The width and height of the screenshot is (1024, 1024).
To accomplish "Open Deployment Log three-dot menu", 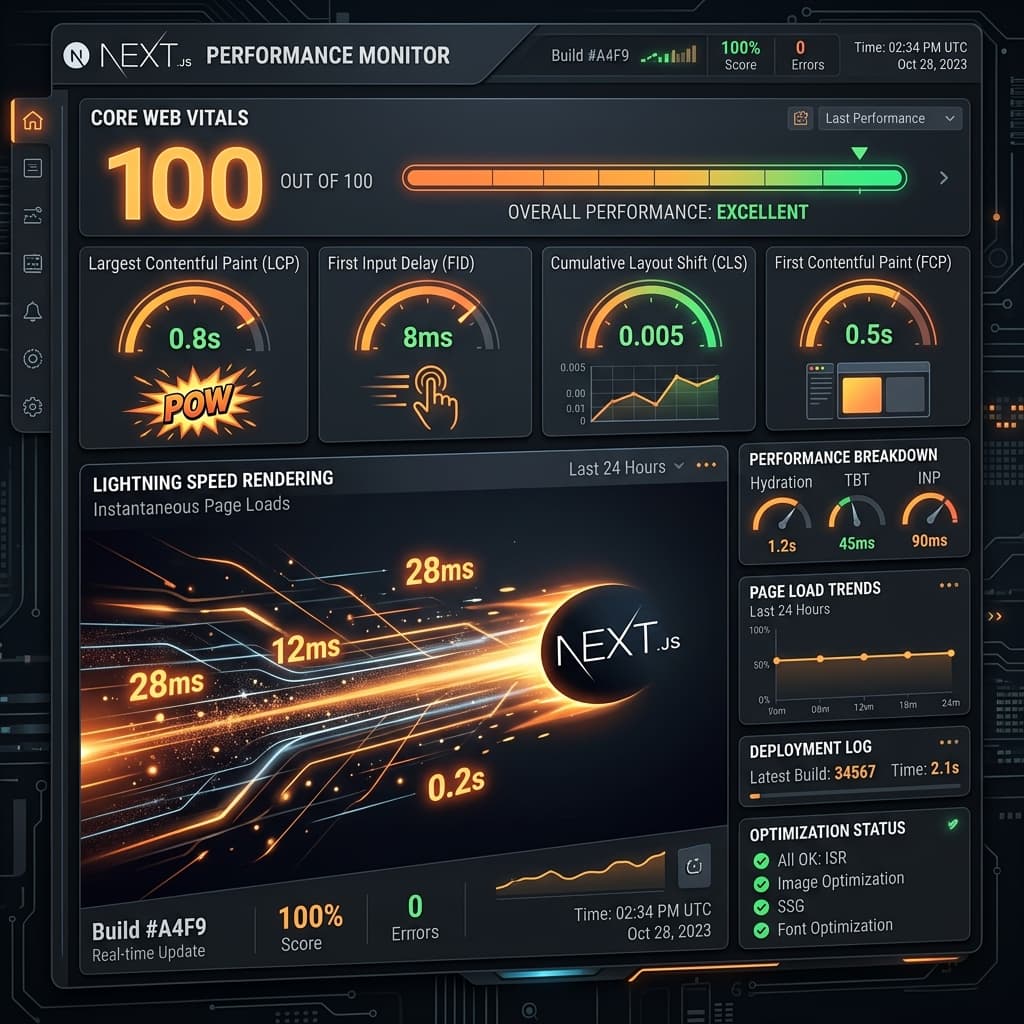I will pyautogui.click(x=949, y=742).
